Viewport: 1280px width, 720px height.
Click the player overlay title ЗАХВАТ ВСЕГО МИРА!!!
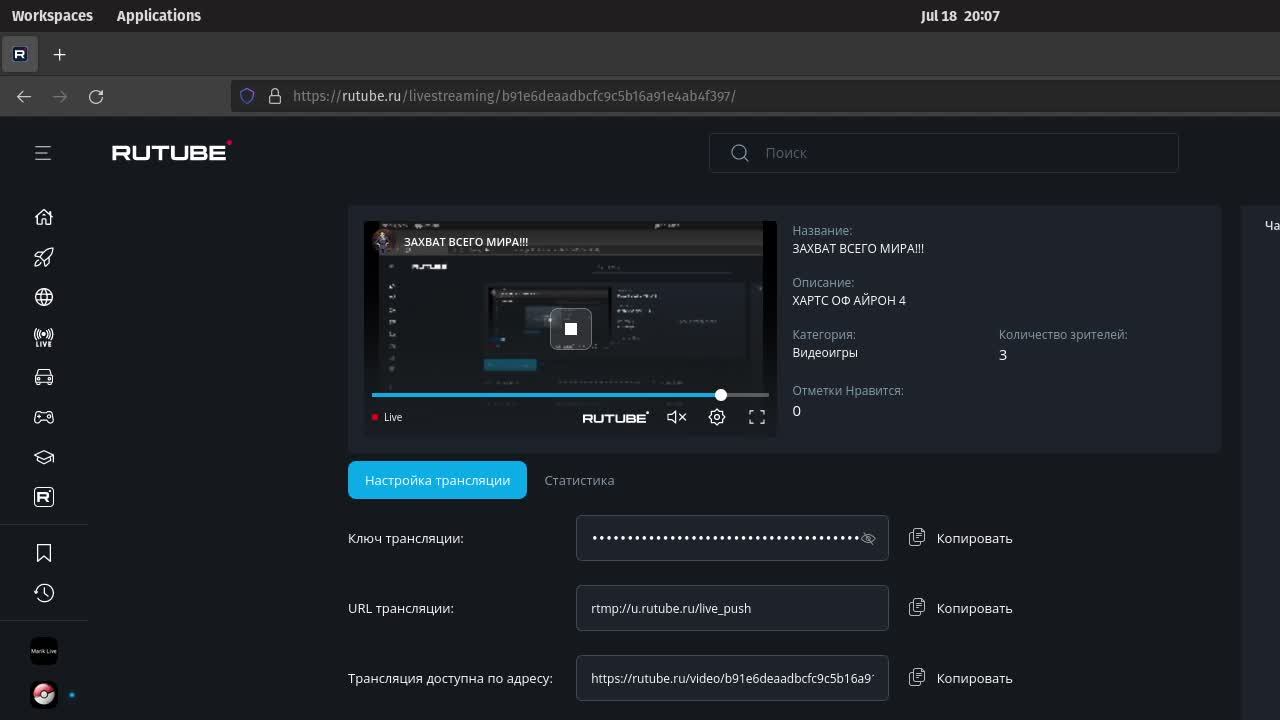click(x=466, y=242)
